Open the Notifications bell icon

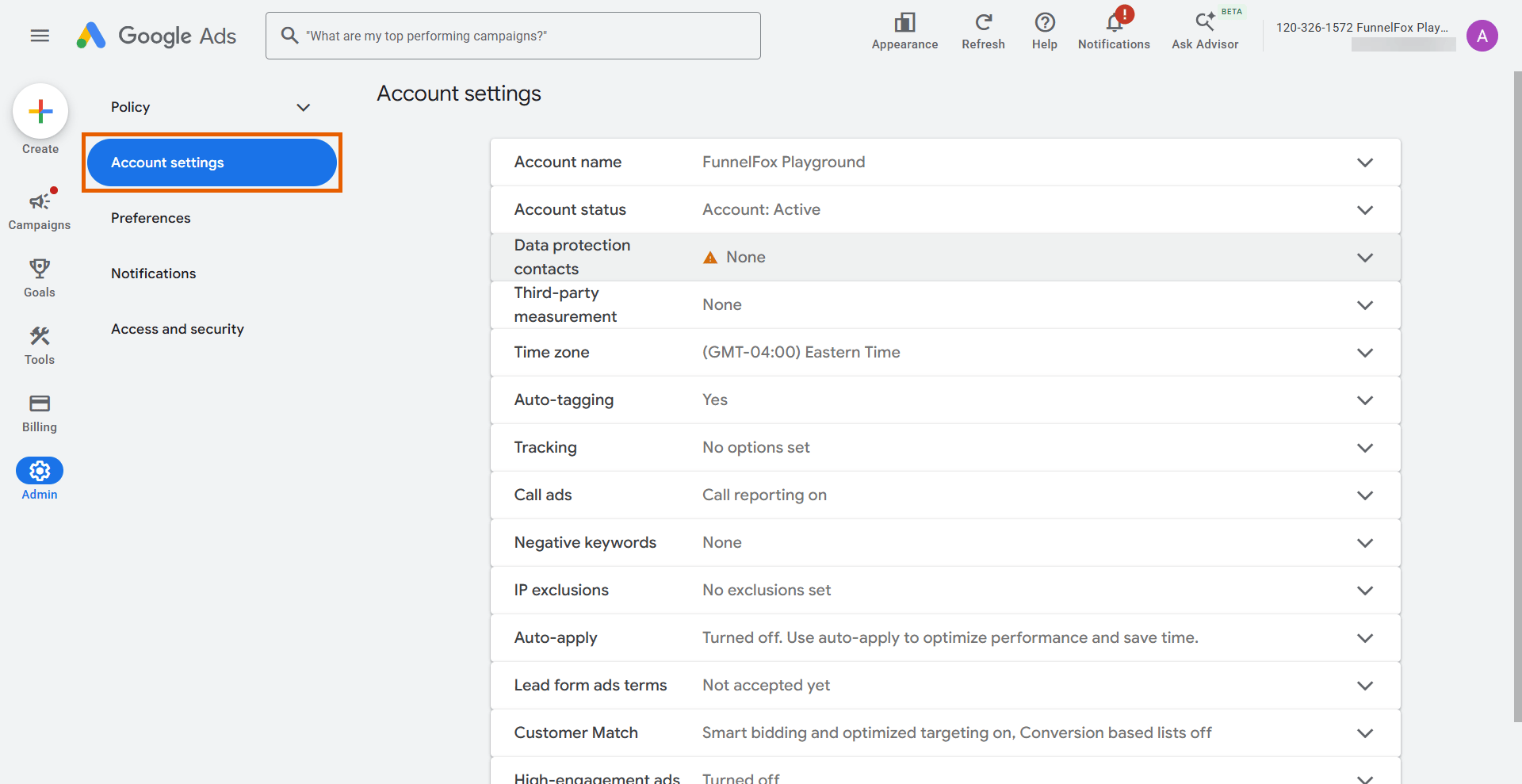[1115, 22]
